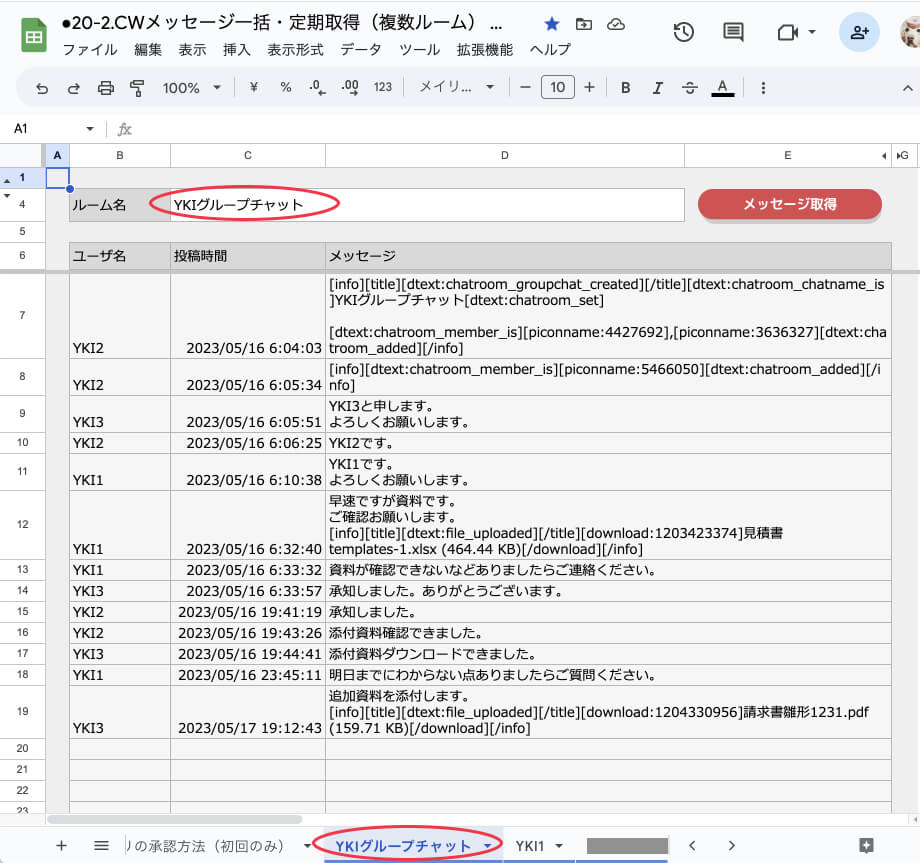This screenshot has height=863, width=920.
Task: Redo the last action
Action: pos(73,88)
